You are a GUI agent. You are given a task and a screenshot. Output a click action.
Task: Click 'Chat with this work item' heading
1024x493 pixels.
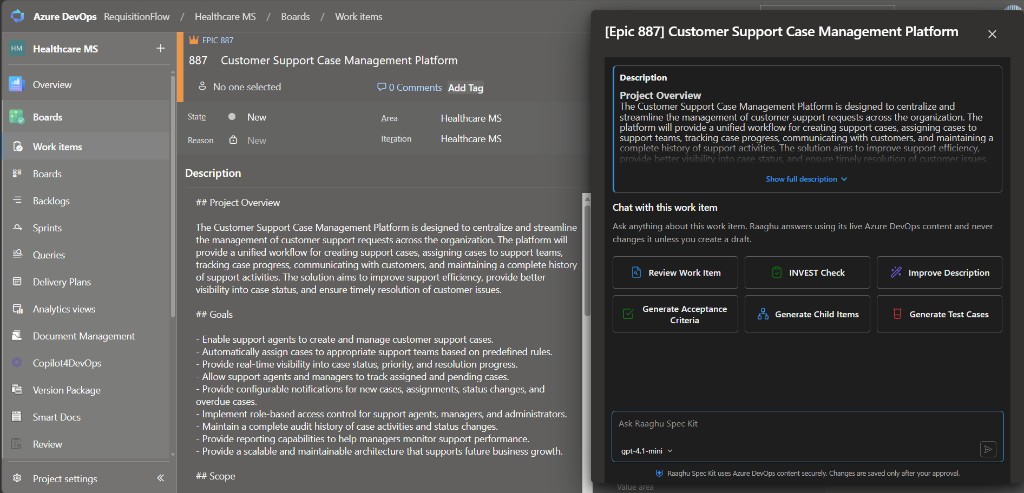coord(665,208)
